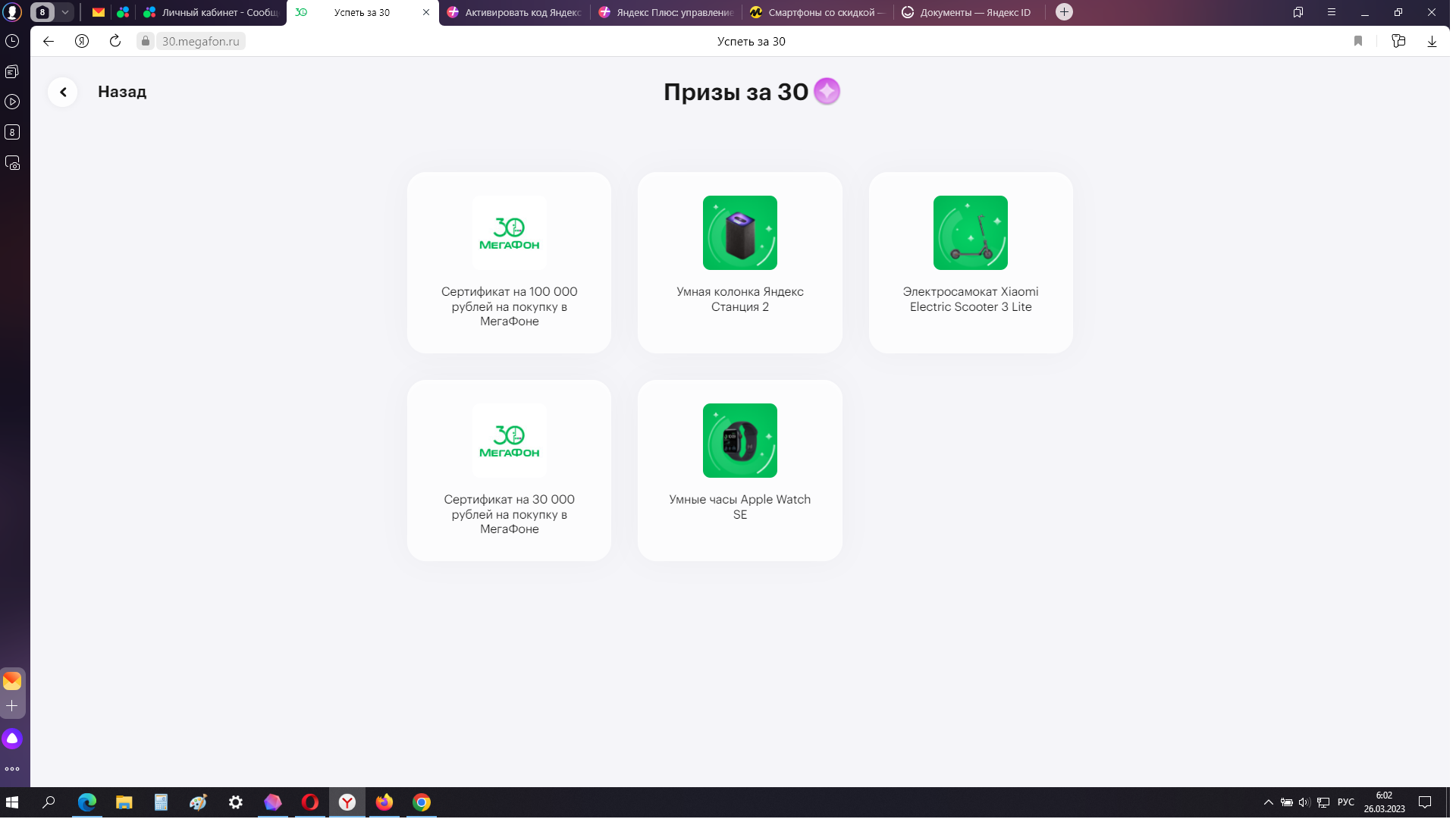Click the 30.megafon.ru address field
Viewport: 1456px width, 819px height.
click(x=201, y=42)
